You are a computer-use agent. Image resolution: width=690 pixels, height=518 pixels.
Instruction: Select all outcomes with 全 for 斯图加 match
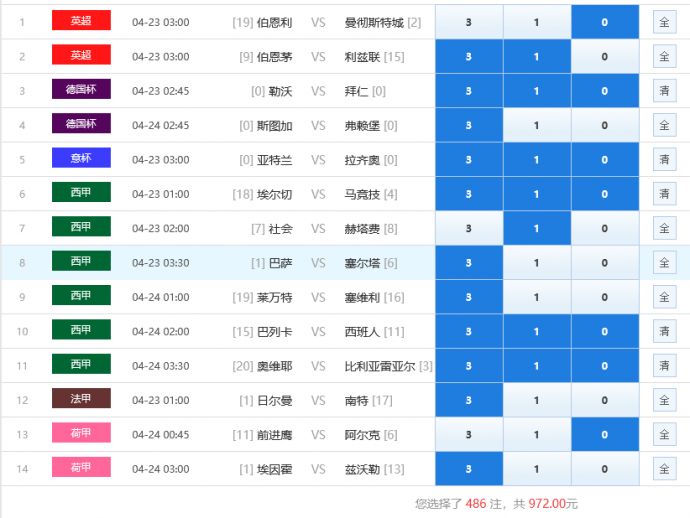pyautogui.click(x=664, y=126)
